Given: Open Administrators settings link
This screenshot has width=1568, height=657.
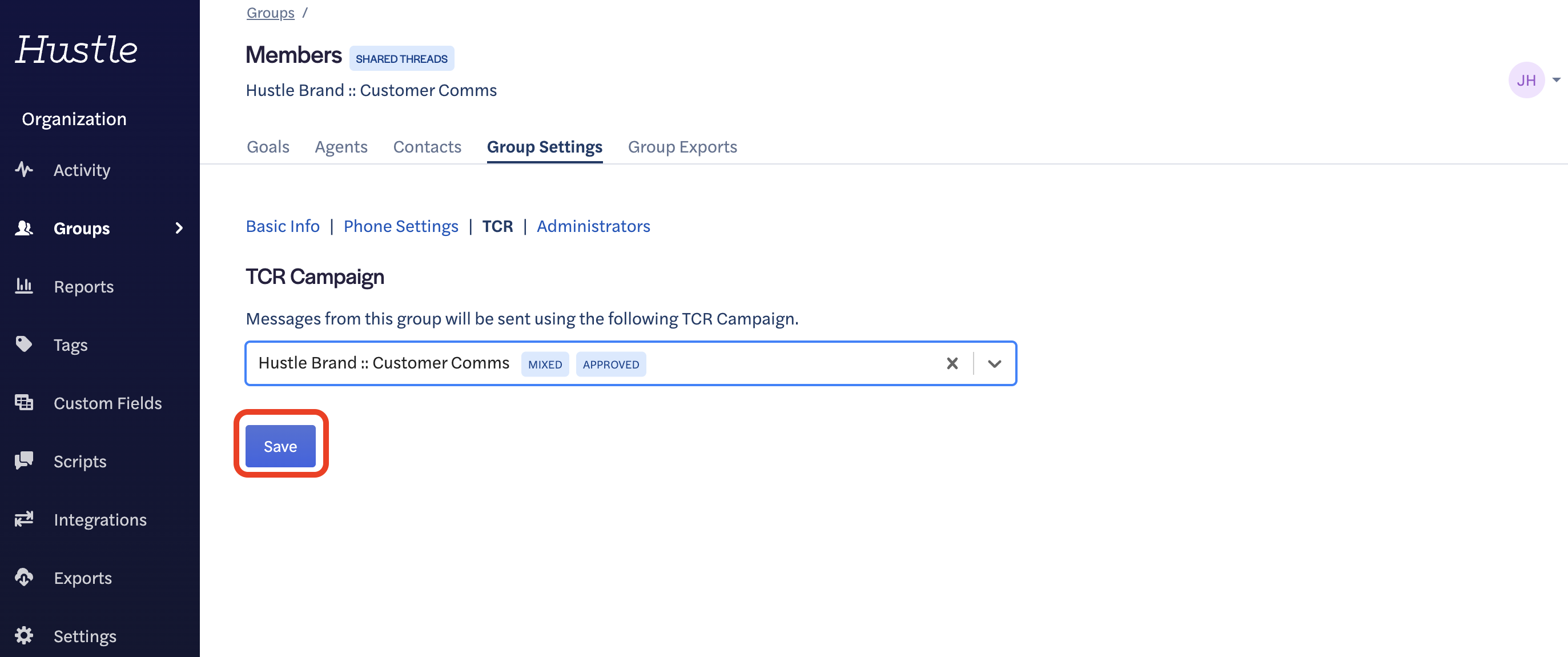Looking at the screenshot, I should pos(593,226).
